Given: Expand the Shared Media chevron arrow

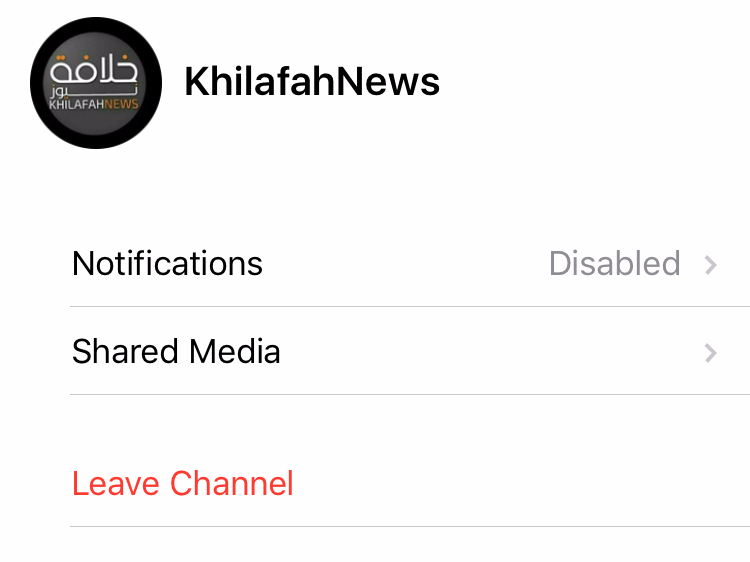Looking at the screenshot, I should tap(711, 353).
